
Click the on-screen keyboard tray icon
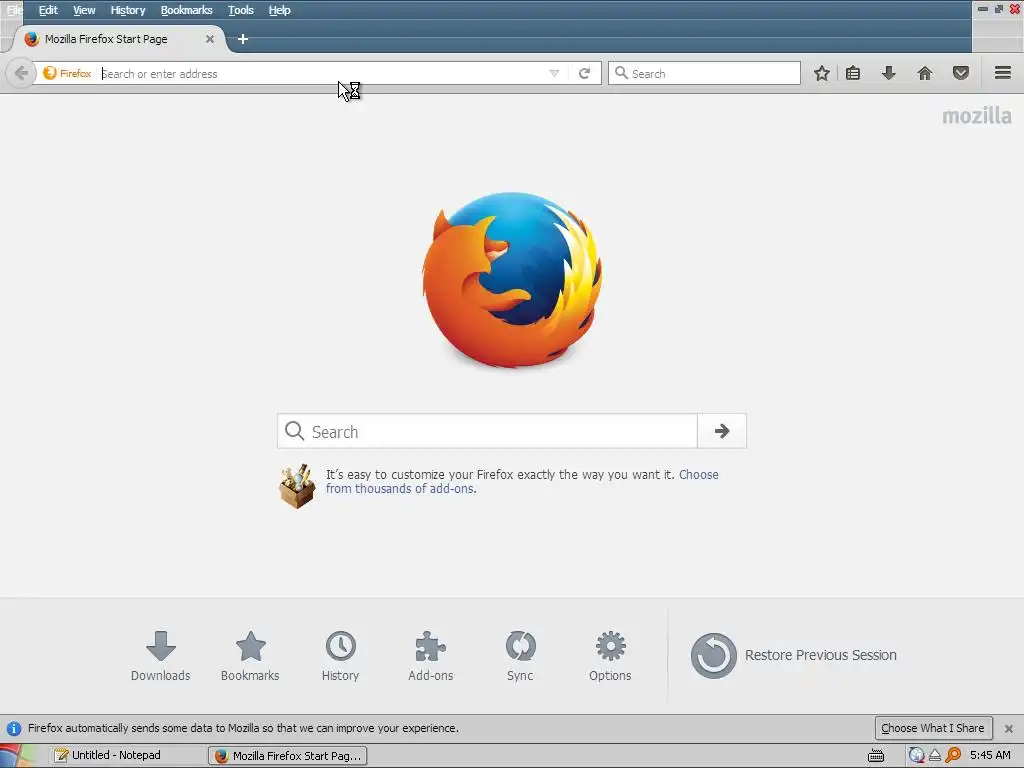coord(876,756)
